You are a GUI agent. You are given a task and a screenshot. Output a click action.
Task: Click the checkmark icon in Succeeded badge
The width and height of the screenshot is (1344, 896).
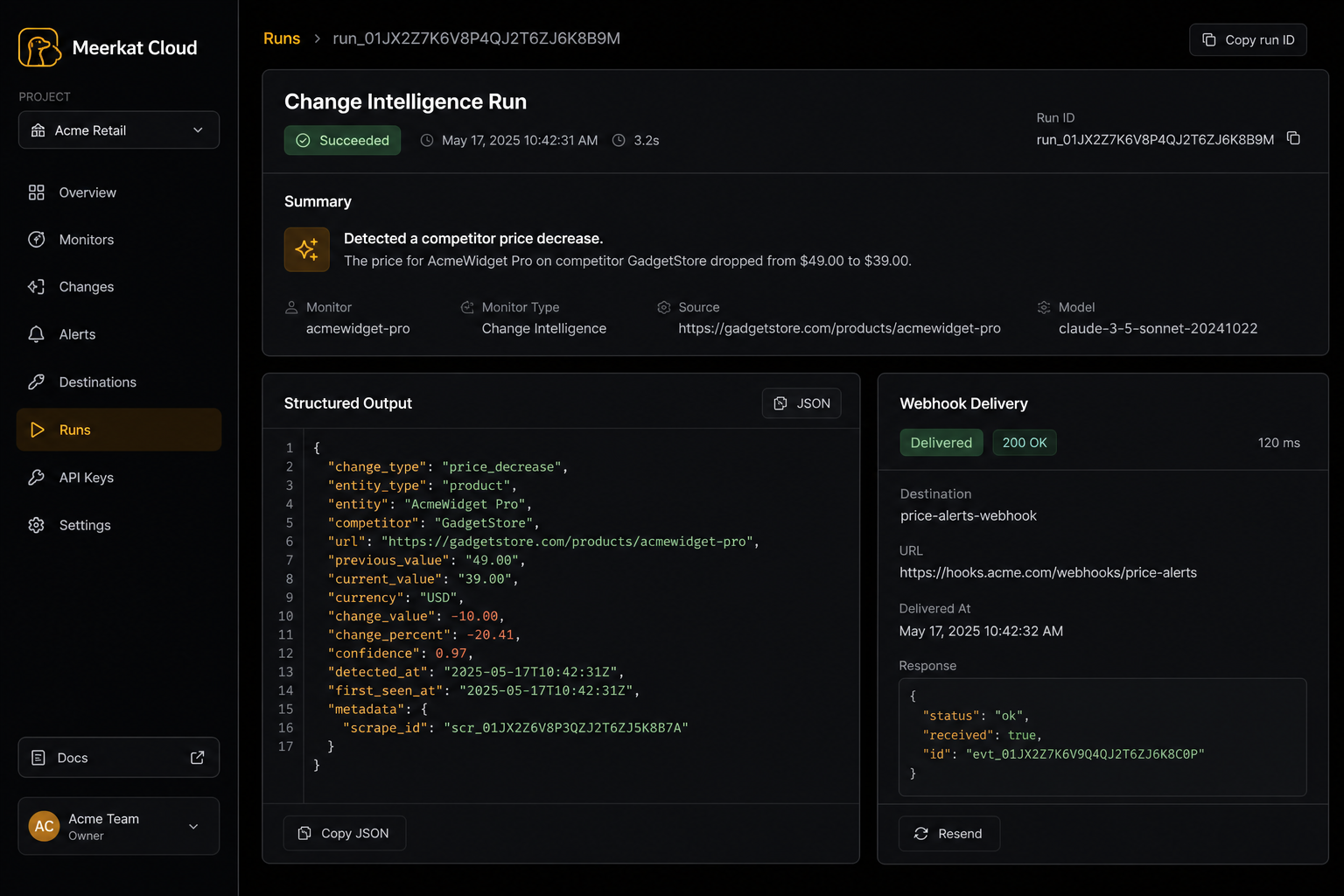click(x=303, y=140)
